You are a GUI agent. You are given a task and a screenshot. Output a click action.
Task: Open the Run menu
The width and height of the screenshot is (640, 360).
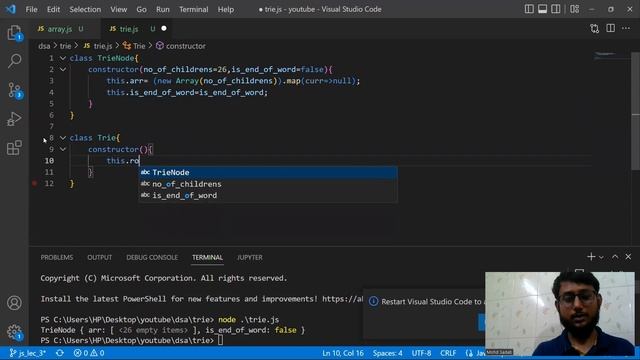tap(162, 9)
